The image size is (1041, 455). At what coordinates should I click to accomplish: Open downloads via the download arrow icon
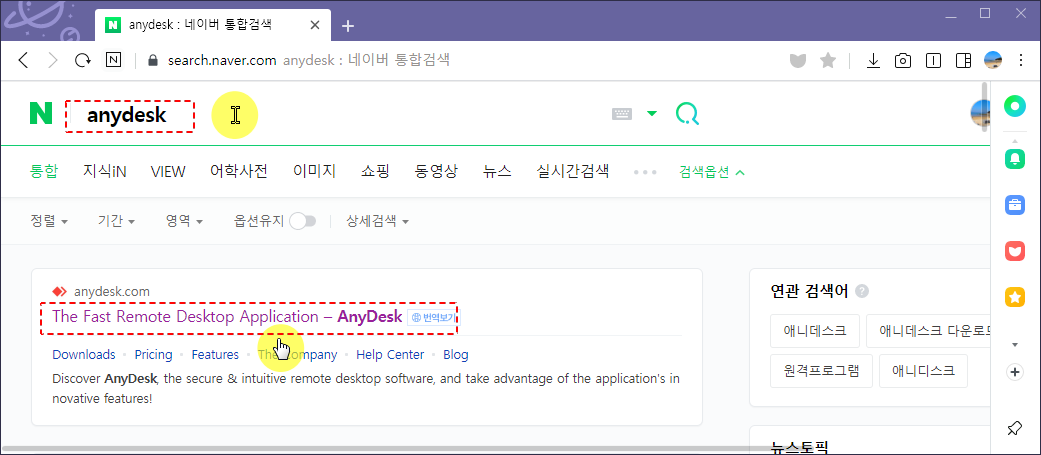click(x=874, y=60)
